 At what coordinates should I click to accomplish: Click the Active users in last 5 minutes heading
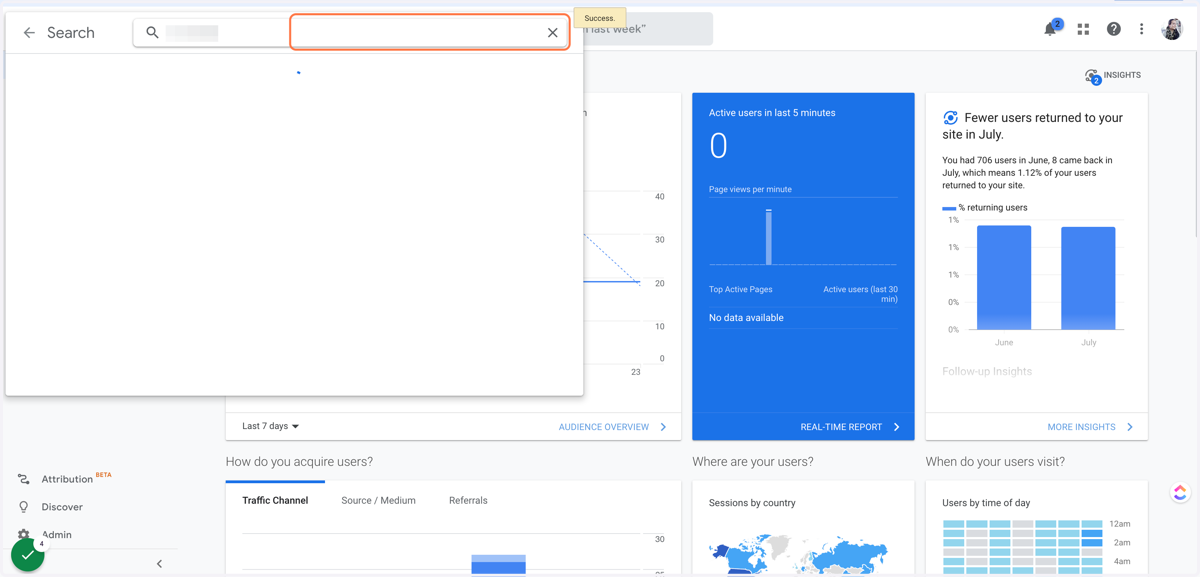point(772,113)
